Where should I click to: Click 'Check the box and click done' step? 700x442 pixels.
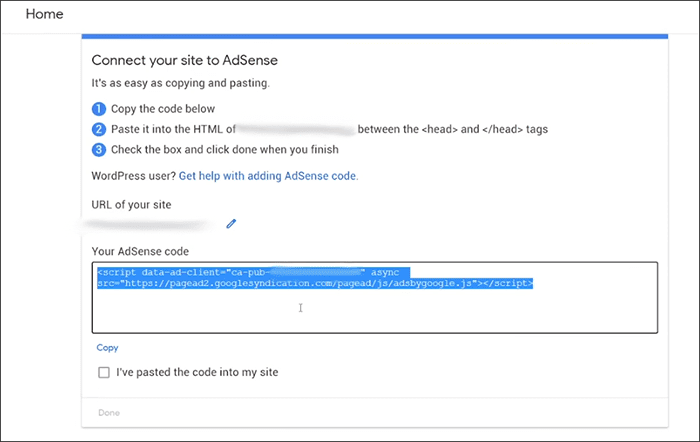(x=225, y=150)
